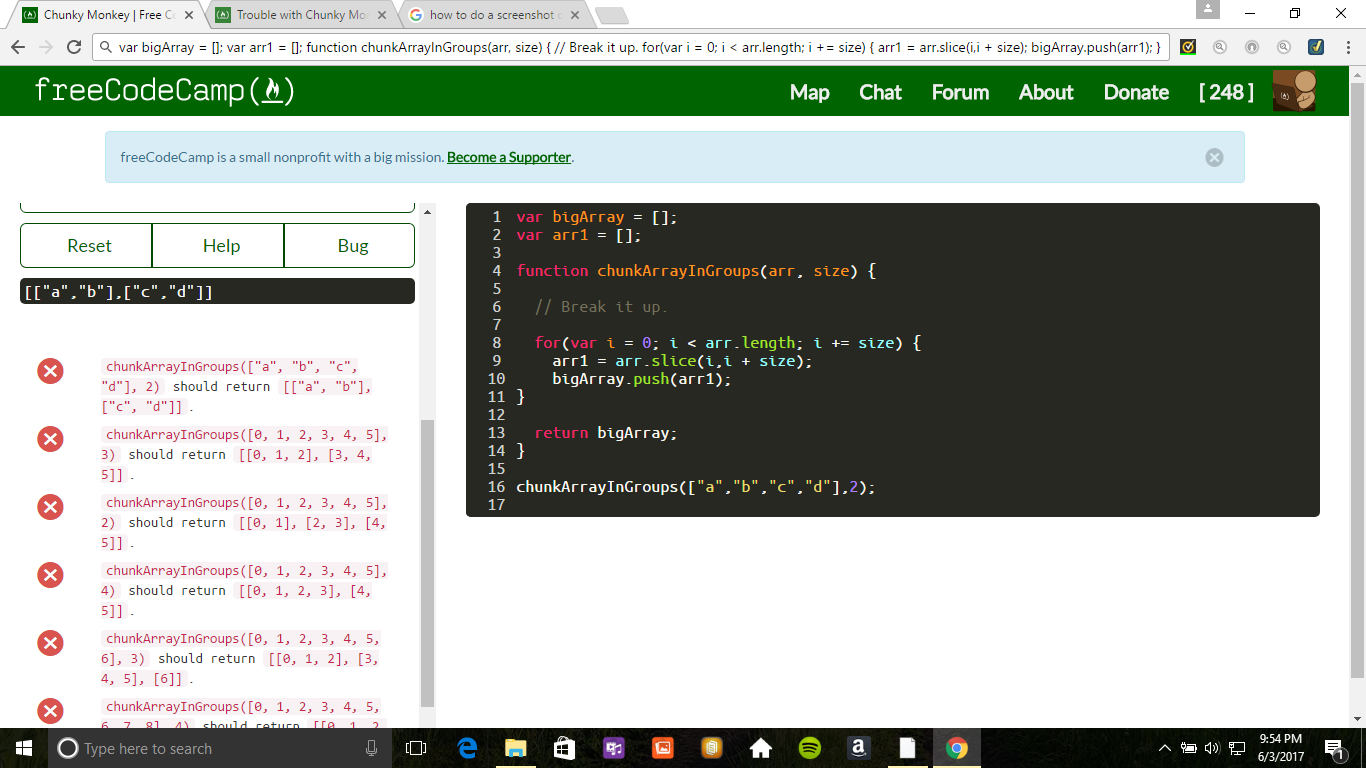Screen dimensions: 1366x768
Task: Click the 'return bigArray;' line
Action: [x=606, y=433]
